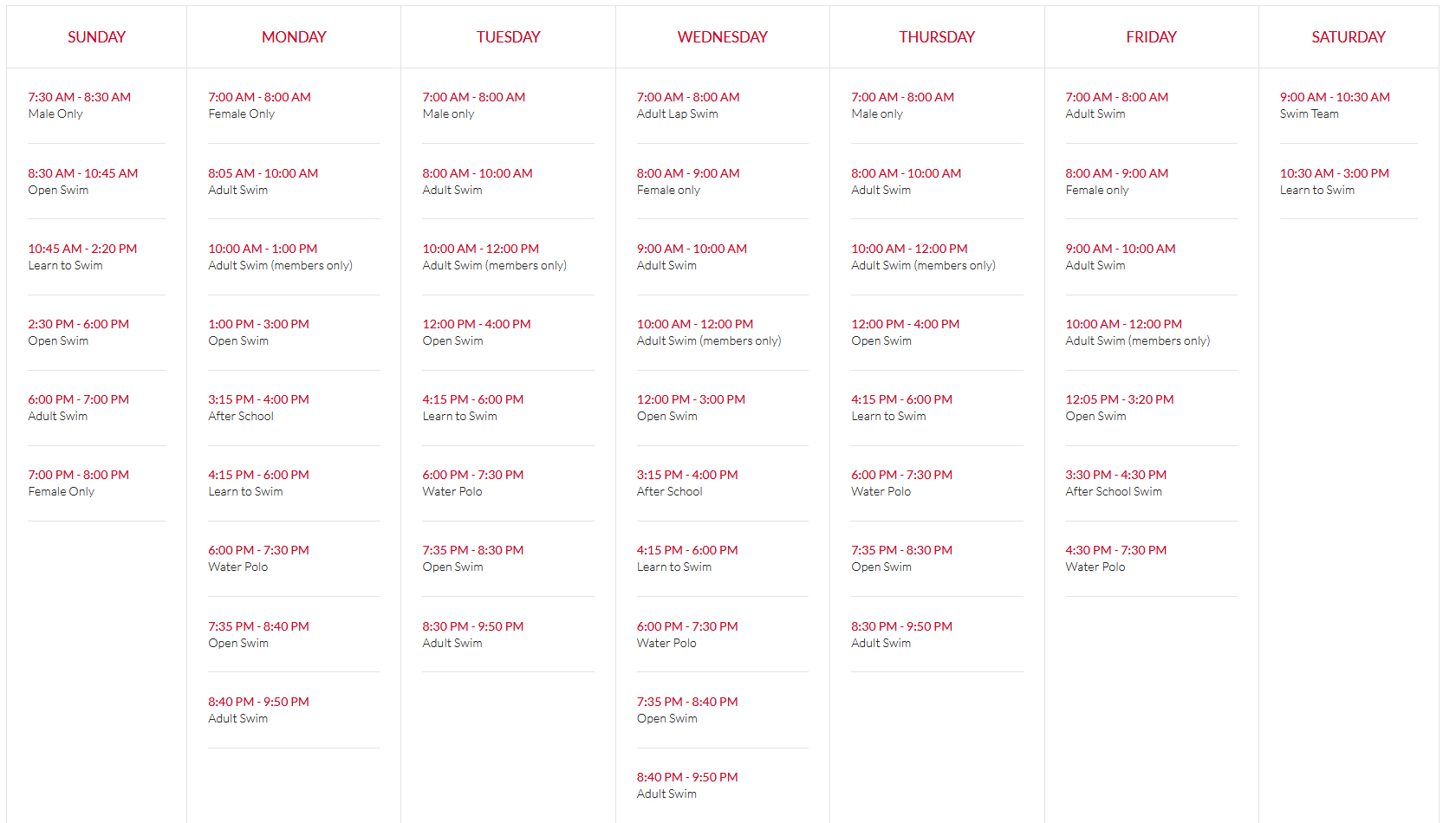This screenshot has height=823, width=1456.
Task: Click Tuesday's 6:00 PM Water Polo entry
Action: click(472, 483)
